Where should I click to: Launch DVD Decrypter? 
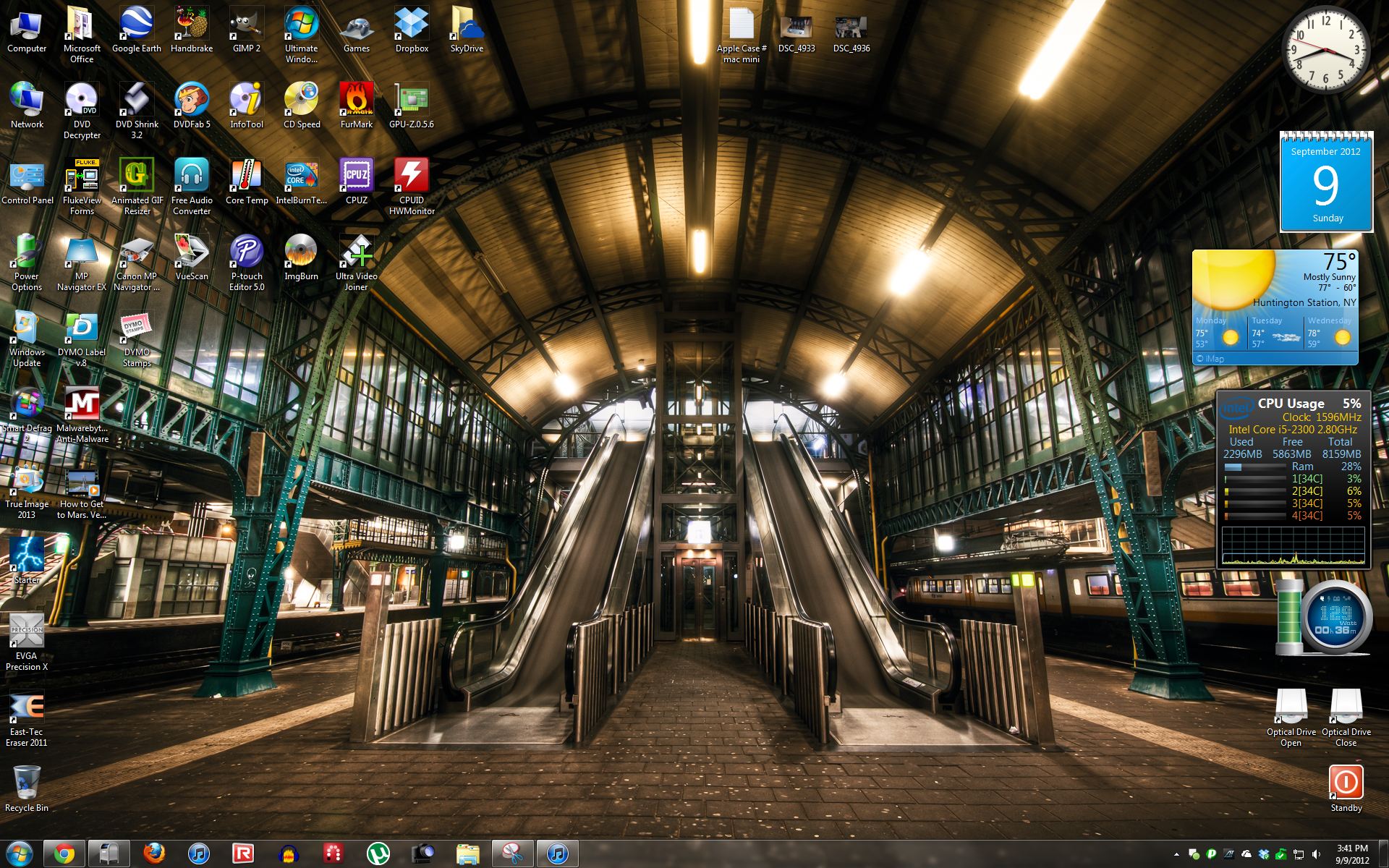82,111
